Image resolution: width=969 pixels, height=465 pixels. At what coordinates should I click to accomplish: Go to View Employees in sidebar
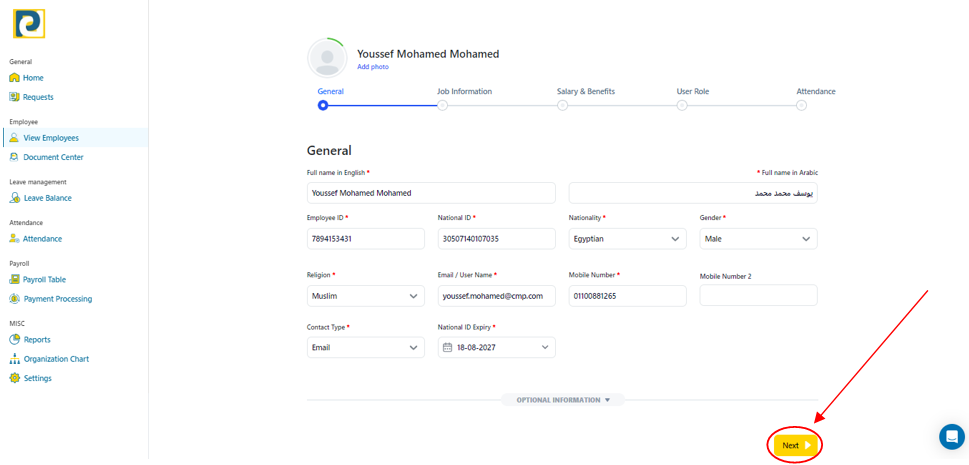click(51, 138)
